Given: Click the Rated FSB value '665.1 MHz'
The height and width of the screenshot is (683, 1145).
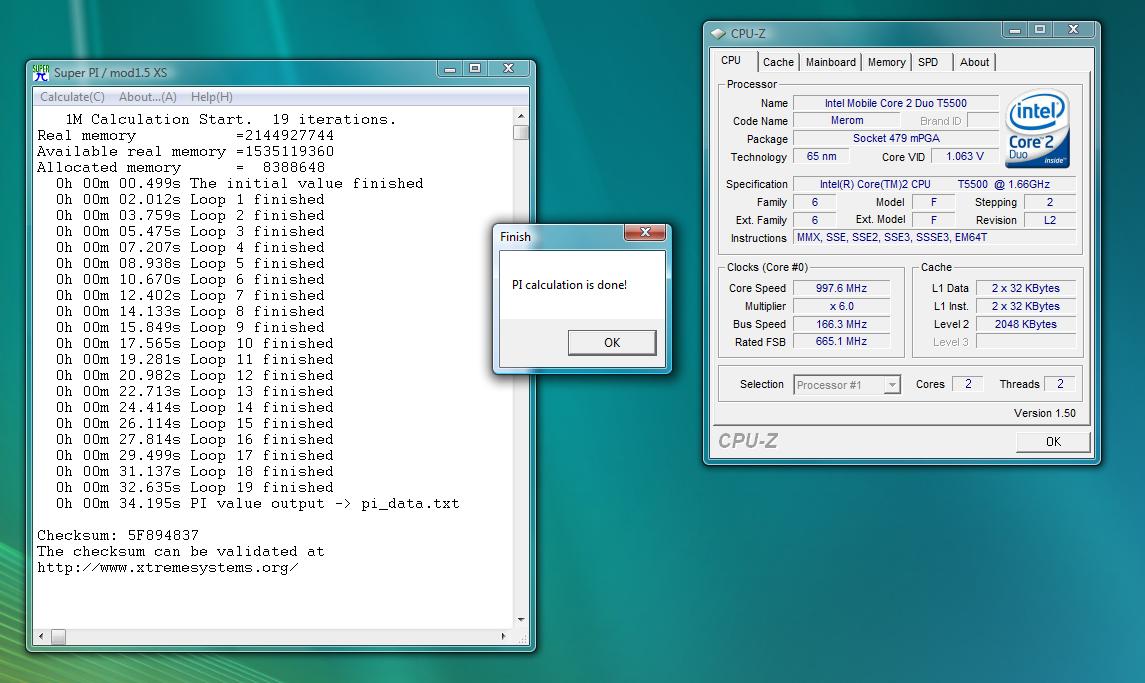Looking at the screenshot, I should click(x=841, y=342).
